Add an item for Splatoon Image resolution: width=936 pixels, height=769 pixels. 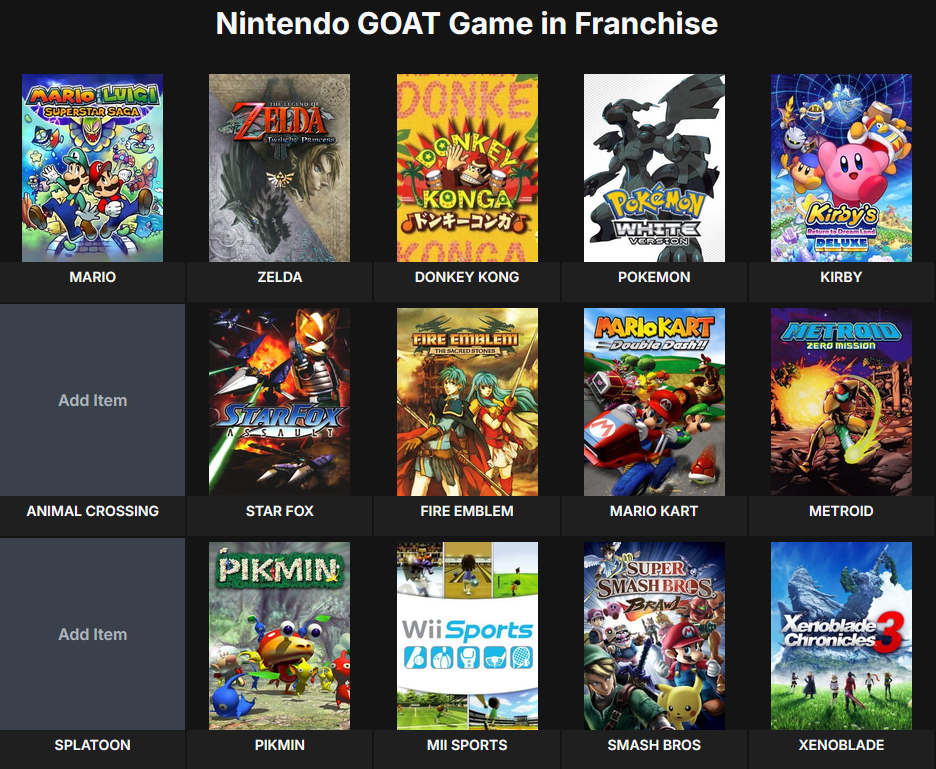click(x=93, y=634)
